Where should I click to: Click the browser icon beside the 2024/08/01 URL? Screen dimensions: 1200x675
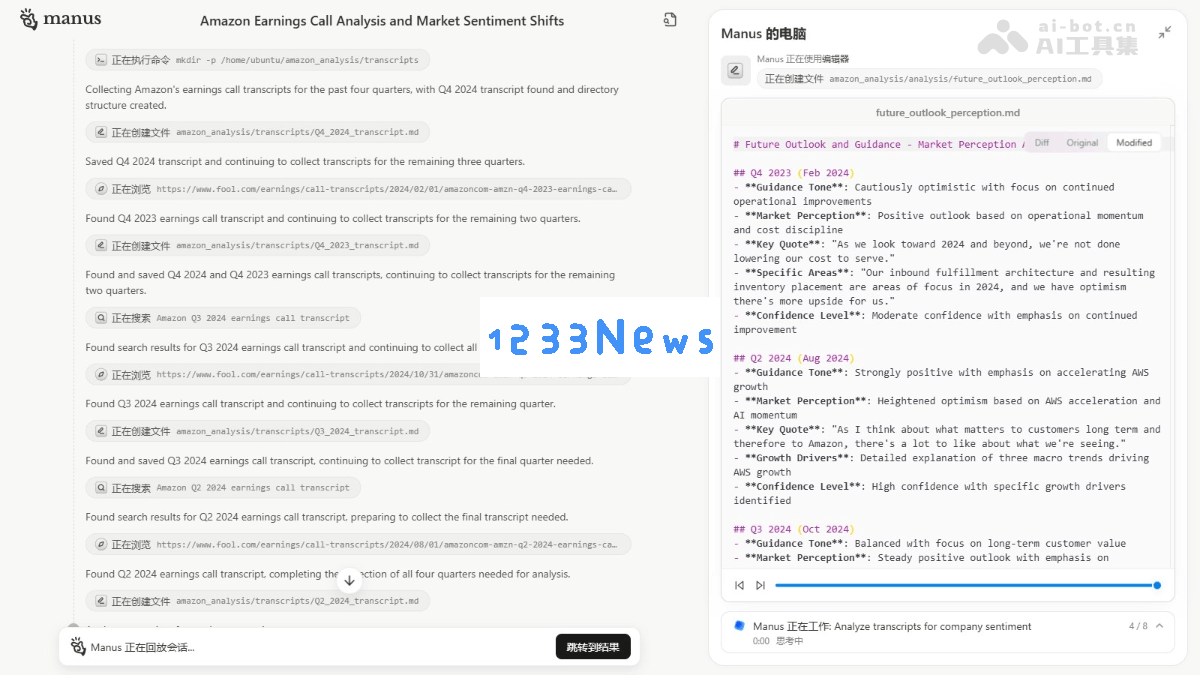100,545
